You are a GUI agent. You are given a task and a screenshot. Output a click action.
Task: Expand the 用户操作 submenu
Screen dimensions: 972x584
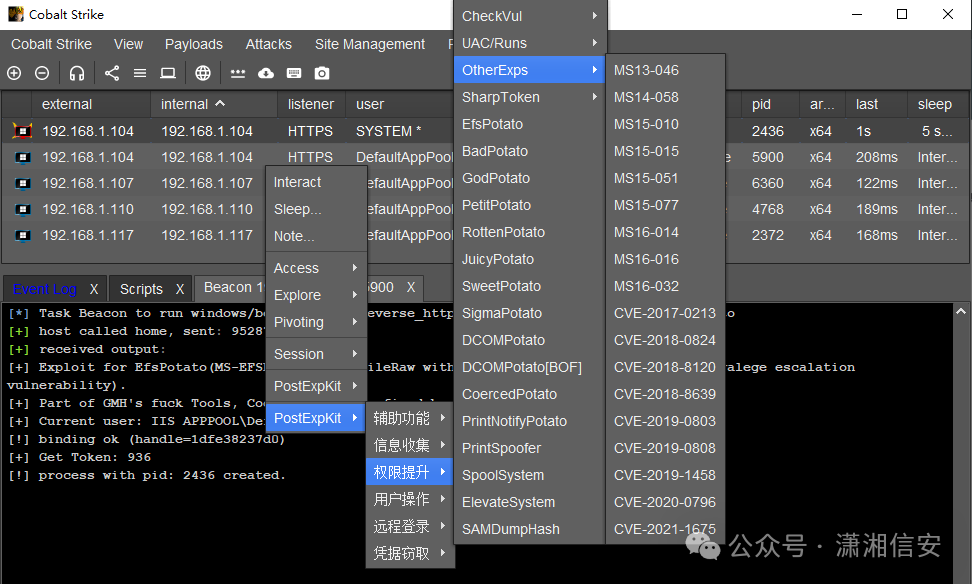point(410,499)
